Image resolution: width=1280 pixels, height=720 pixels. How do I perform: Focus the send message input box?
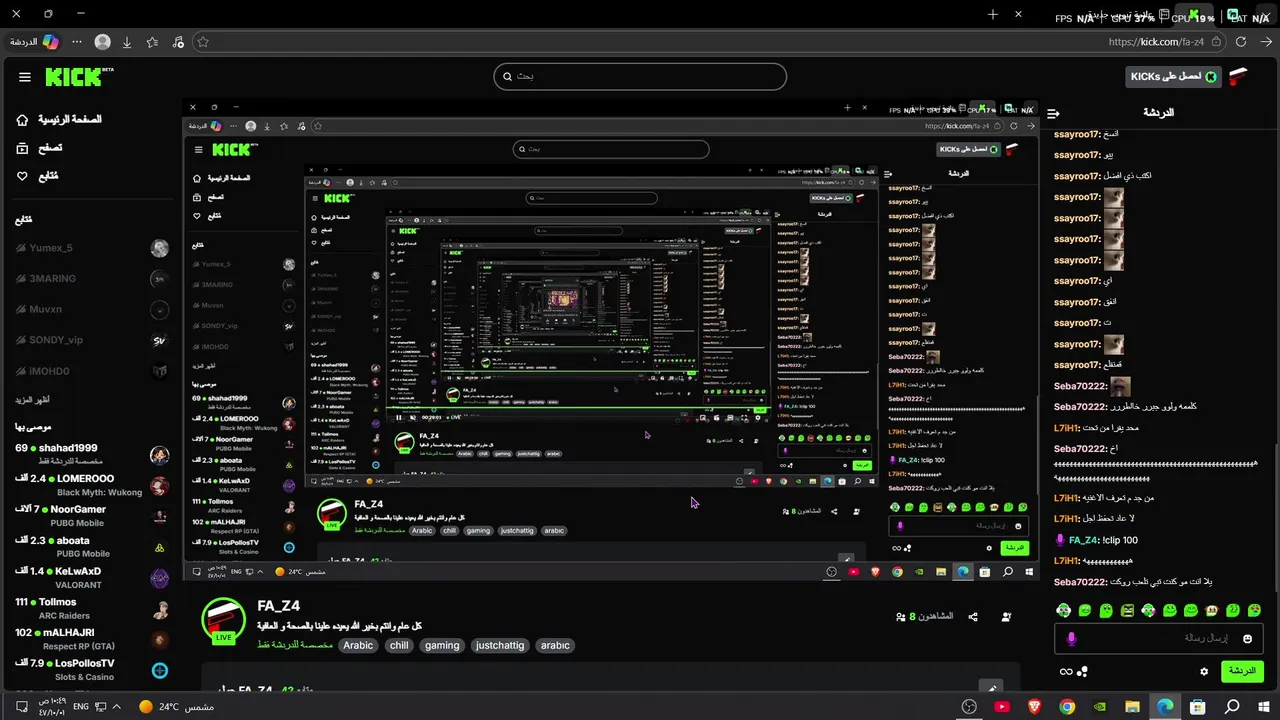(1158, 638)
